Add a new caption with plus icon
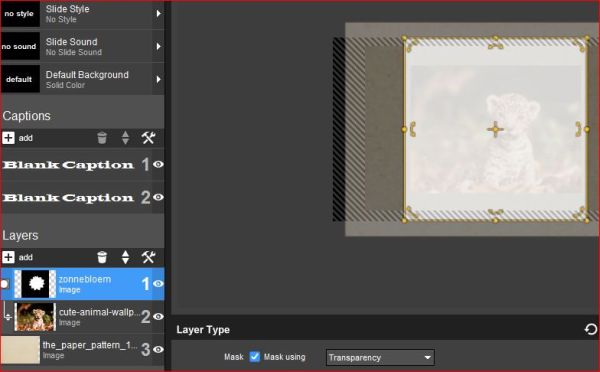The image size is (600, 372). coord(8,138)
